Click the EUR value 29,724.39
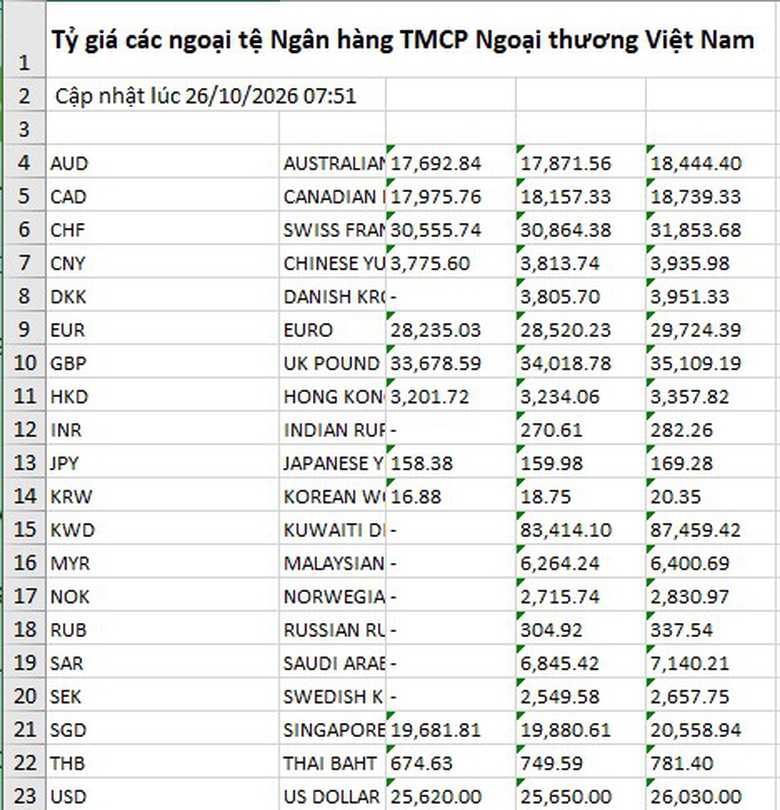The height and width of the screenshot is (810, 780). (x=712, y=329)
